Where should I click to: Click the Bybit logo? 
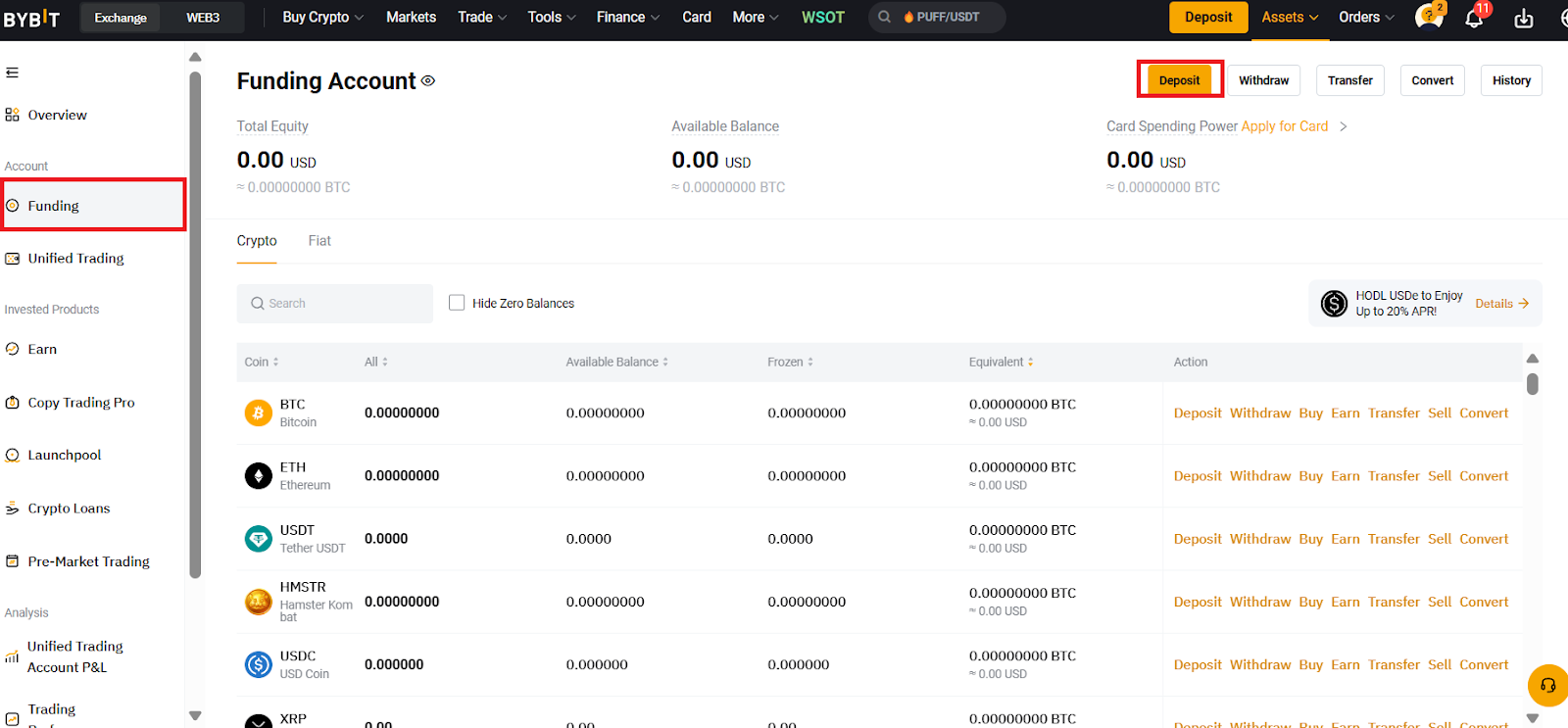pyautogui.click(x=31, y=18)
